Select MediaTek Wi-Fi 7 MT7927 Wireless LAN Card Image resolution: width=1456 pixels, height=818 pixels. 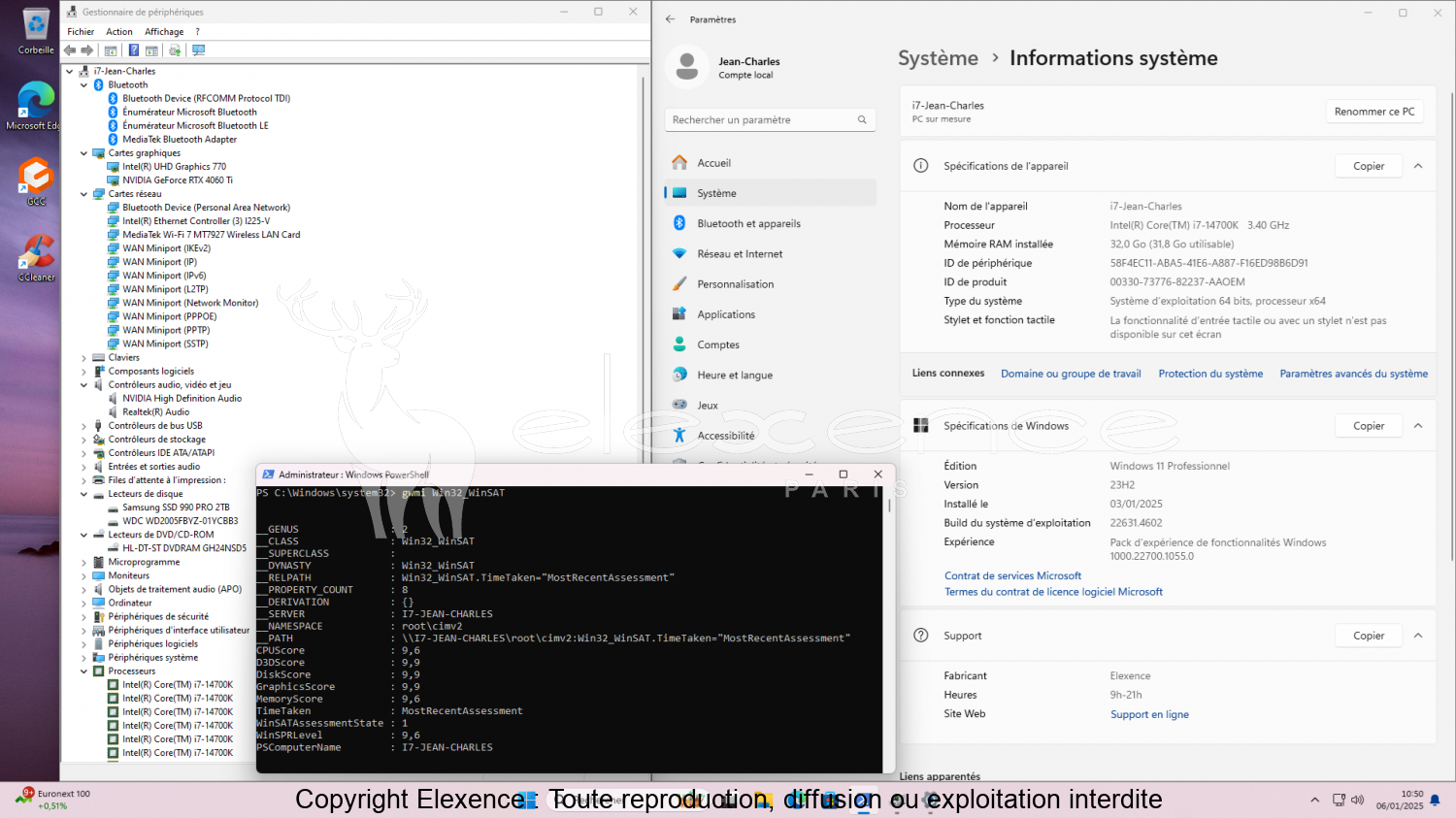tap(212, 235)
